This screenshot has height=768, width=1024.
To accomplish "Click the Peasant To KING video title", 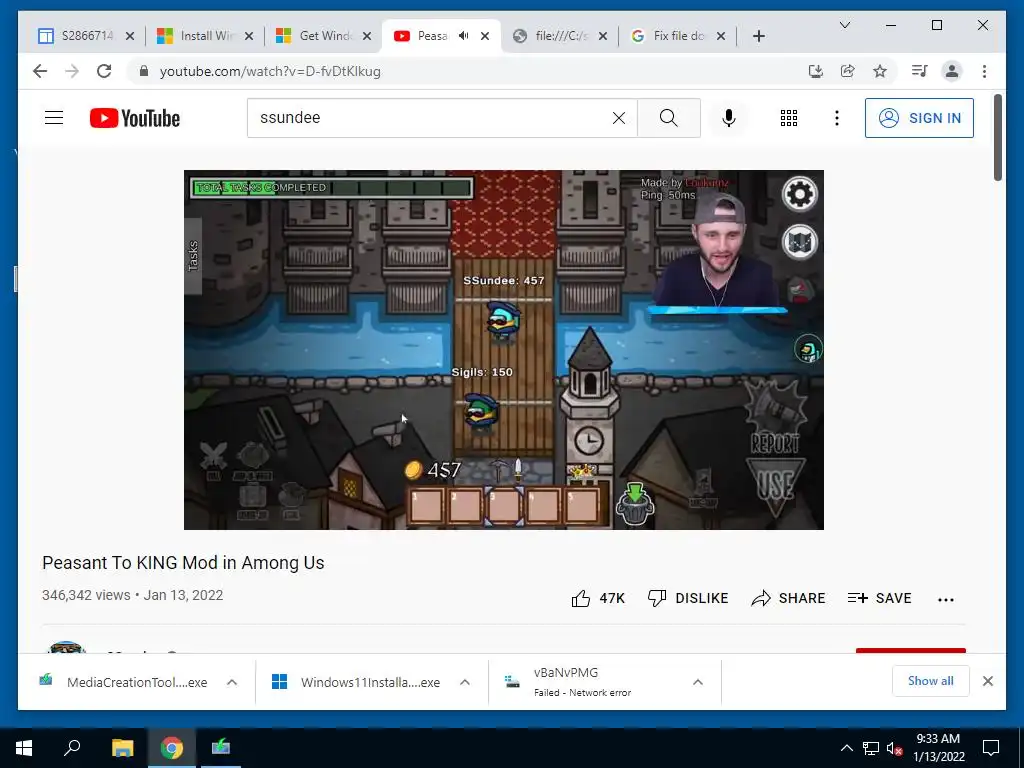I will pos(183,563).
